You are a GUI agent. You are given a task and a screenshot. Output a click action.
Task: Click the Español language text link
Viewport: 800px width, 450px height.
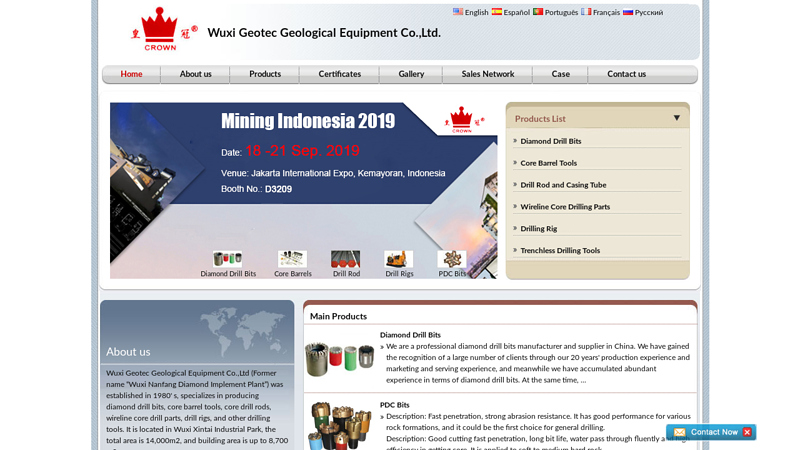[516, 12]
